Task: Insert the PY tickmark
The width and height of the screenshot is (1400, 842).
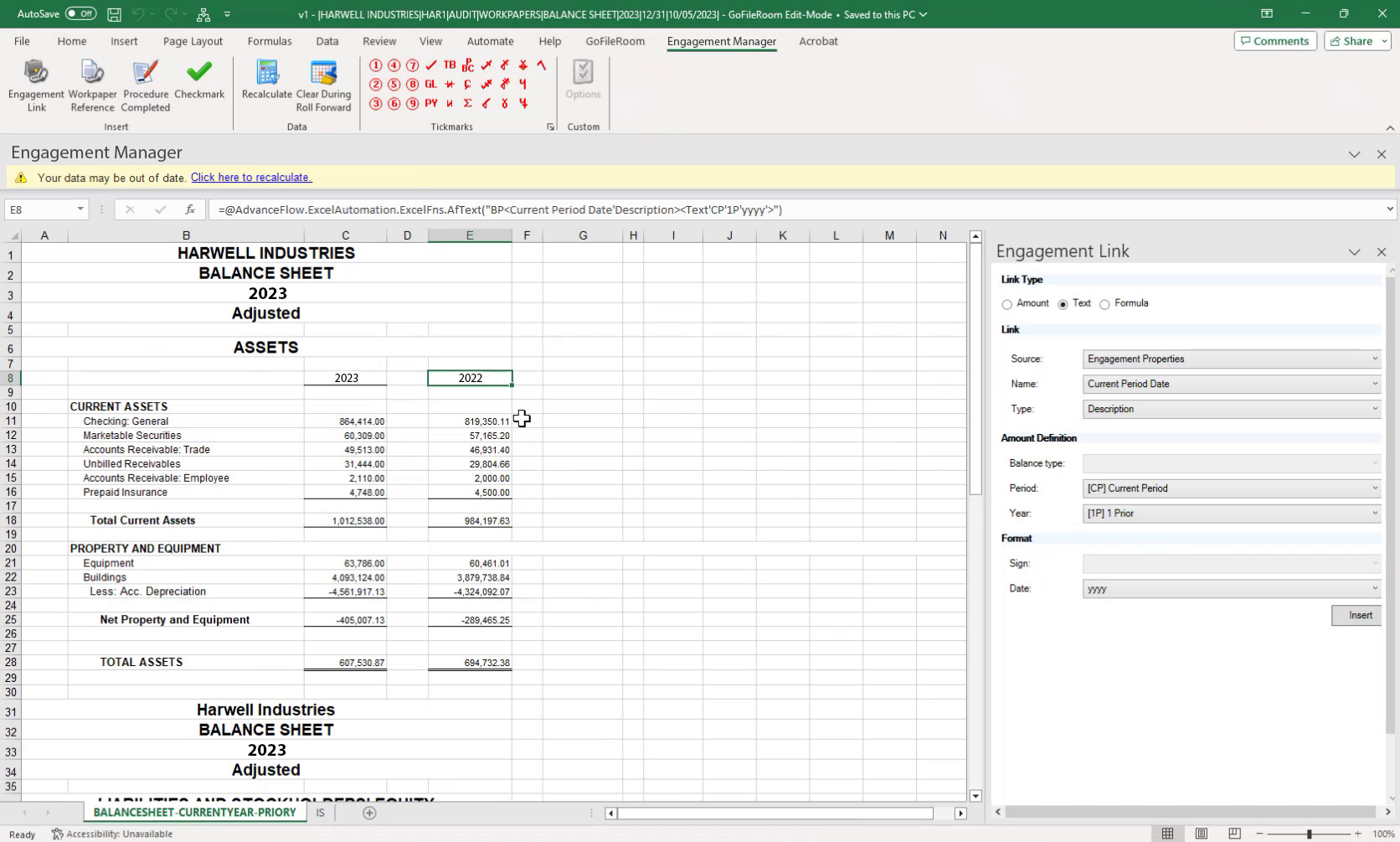Action: click(431, 104)
